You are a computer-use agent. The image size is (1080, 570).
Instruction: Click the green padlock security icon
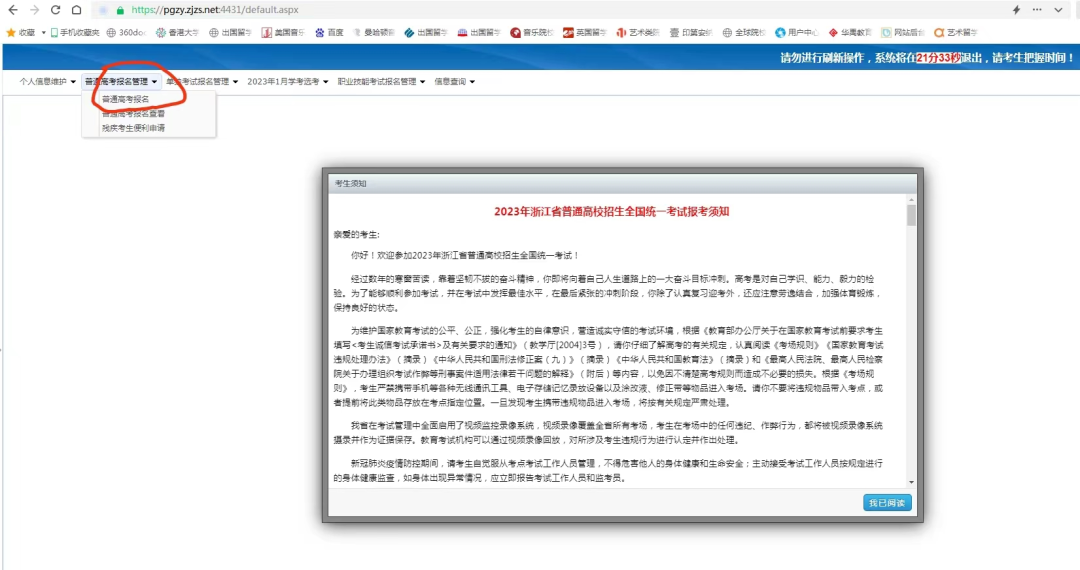(121, 10)
